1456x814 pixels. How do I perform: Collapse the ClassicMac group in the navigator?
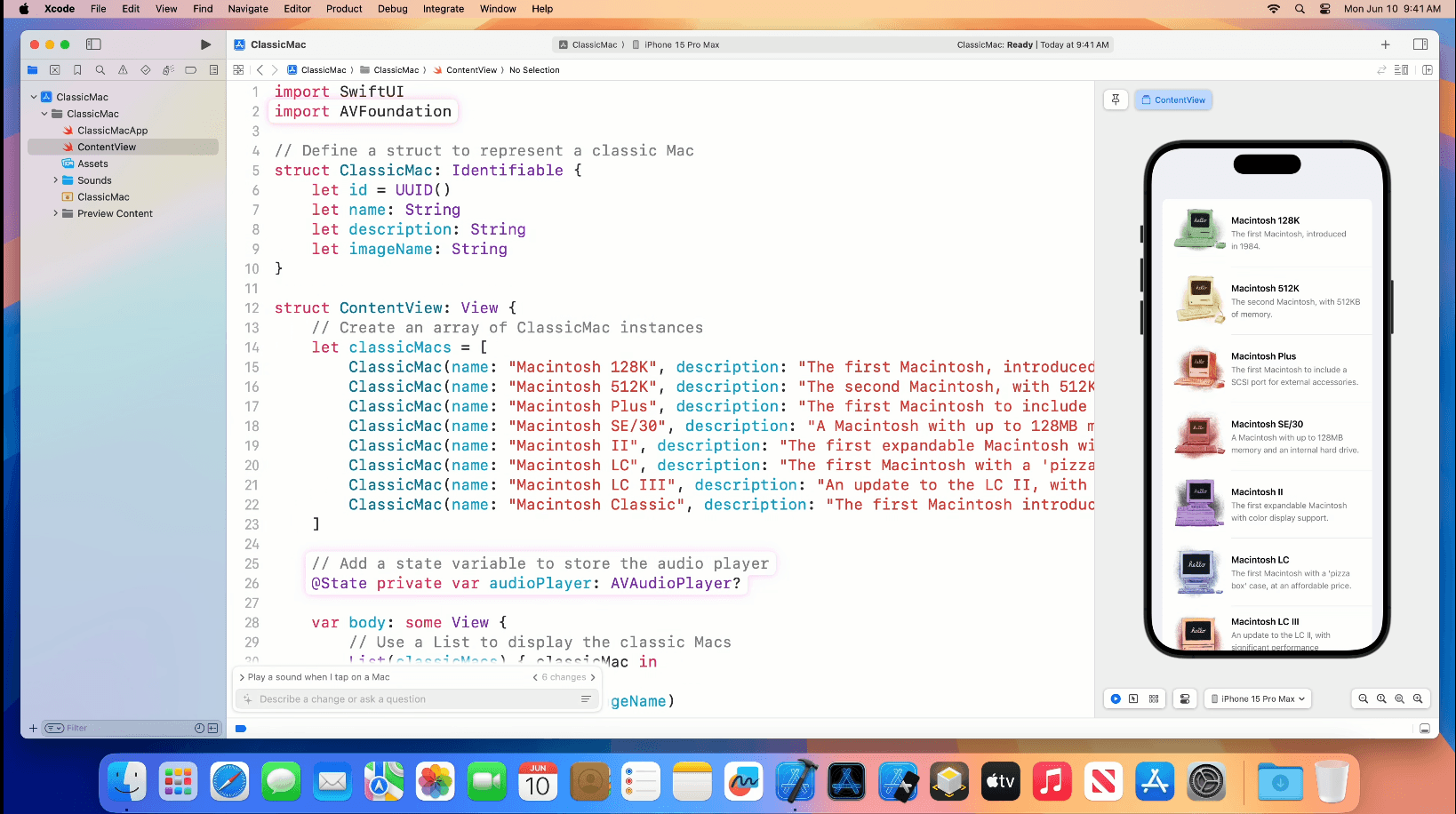pyautogui.click(x=44, y=114)
